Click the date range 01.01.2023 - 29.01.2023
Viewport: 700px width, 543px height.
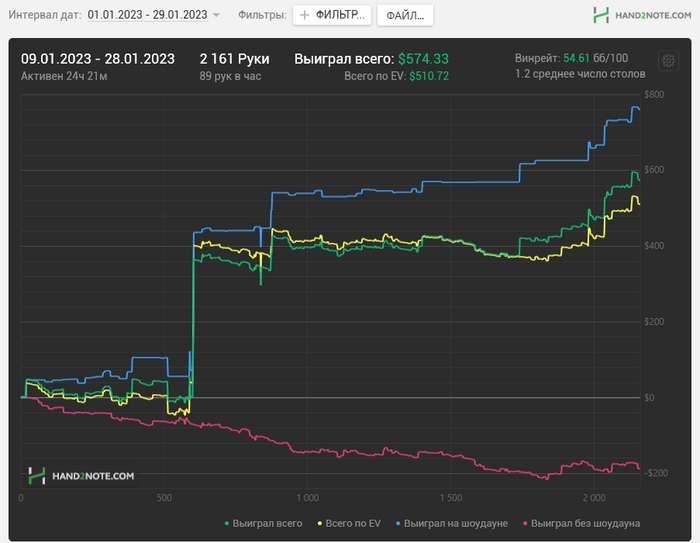(147, 15)
